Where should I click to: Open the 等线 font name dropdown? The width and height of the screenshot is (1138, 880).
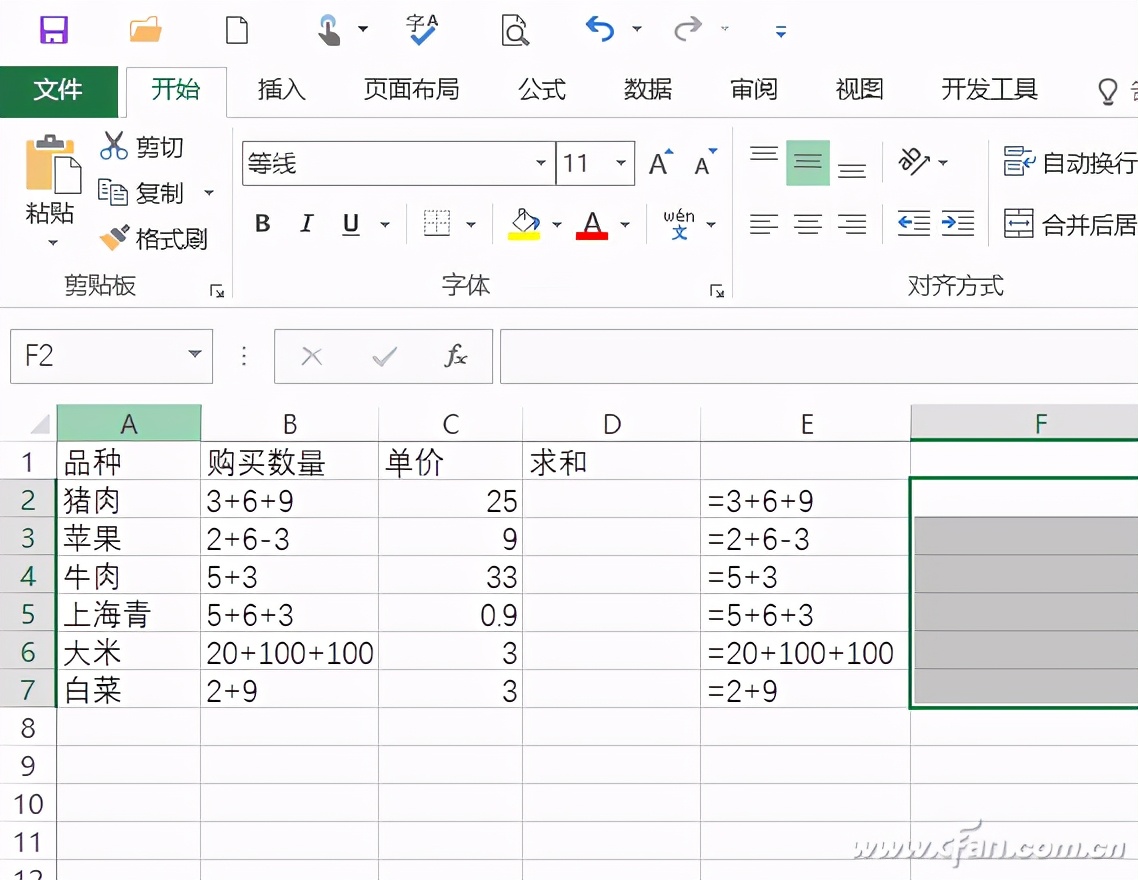pyautogui.click(x=541, y=163)
